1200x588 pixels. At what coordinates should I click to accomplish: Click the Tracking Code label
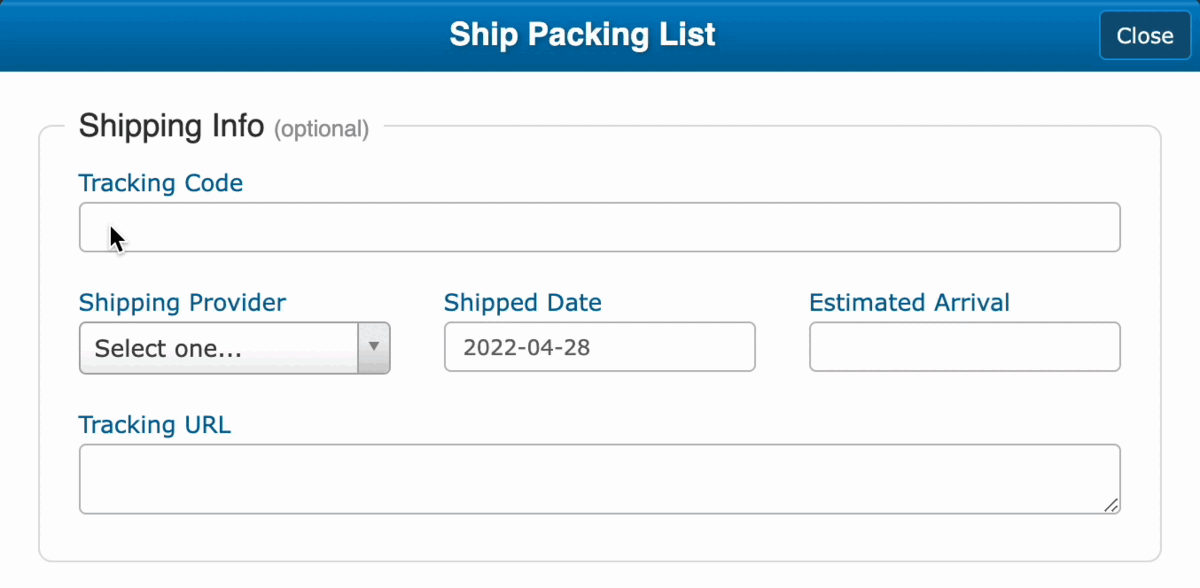coord(160,183)
